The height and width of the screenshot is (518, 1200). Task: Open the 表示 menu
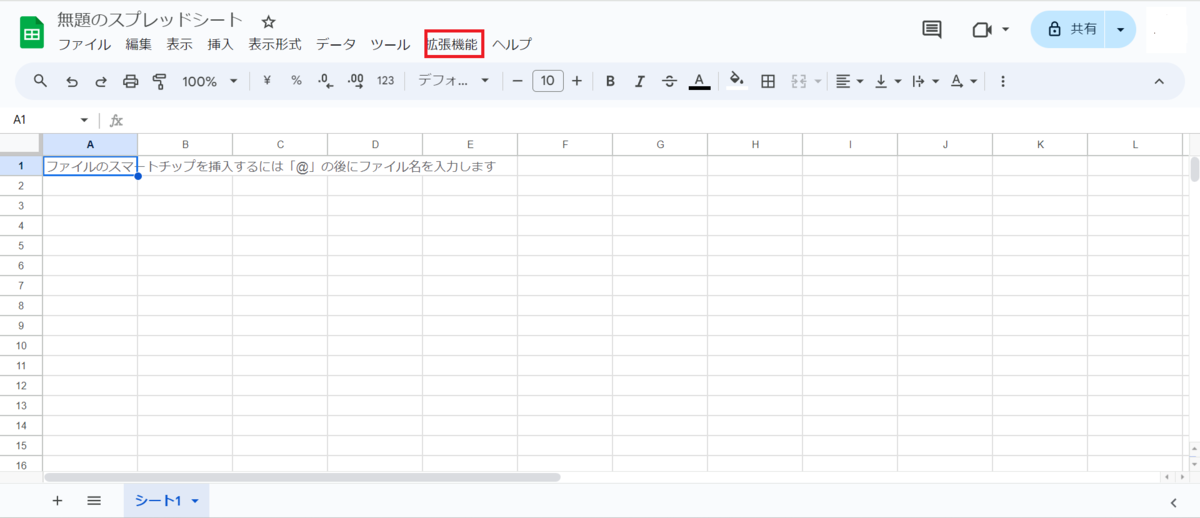(x=180, y=44)
